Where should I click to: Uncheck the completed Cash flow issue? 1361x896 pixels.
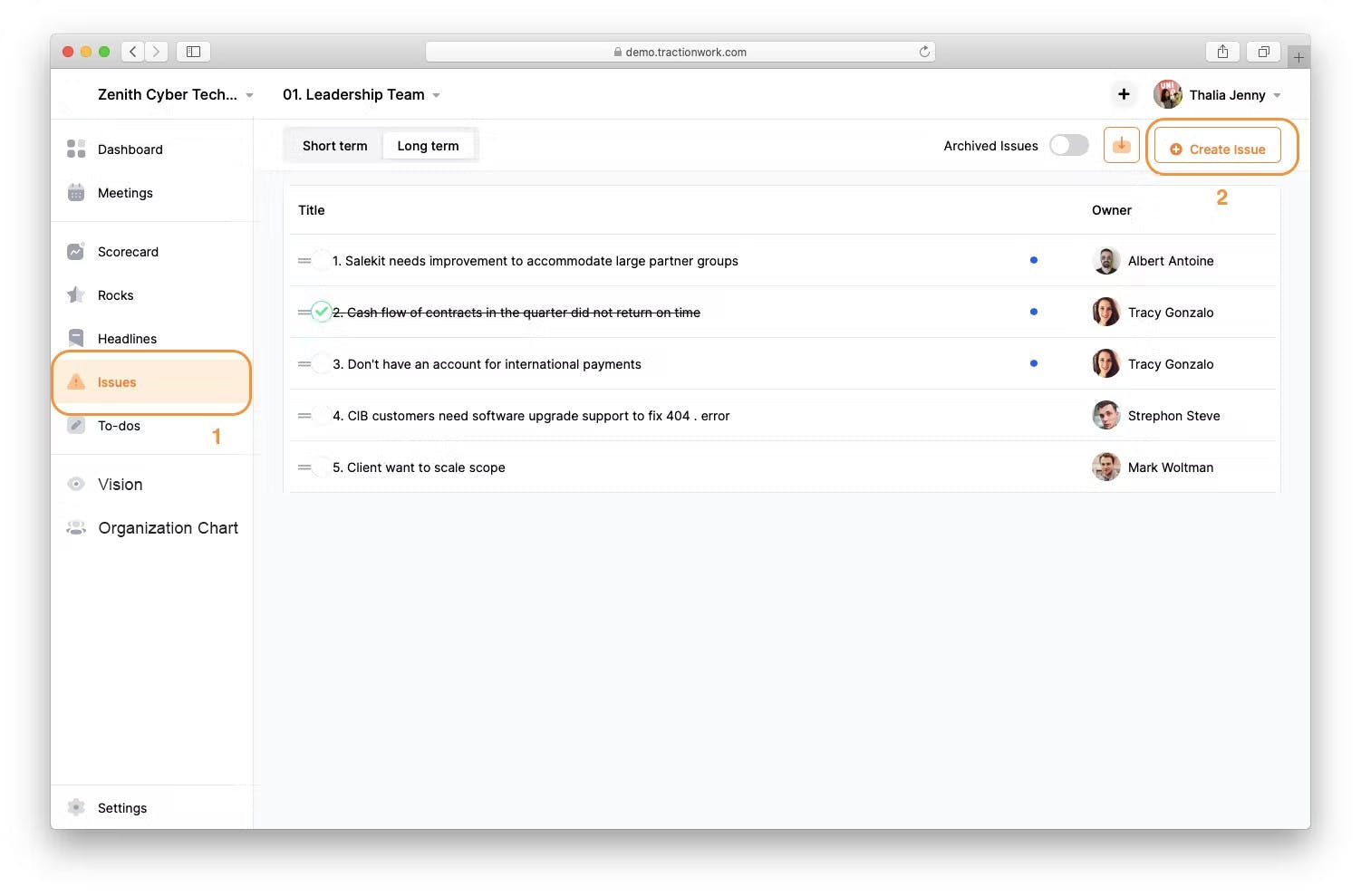click(x=322, y=312)
